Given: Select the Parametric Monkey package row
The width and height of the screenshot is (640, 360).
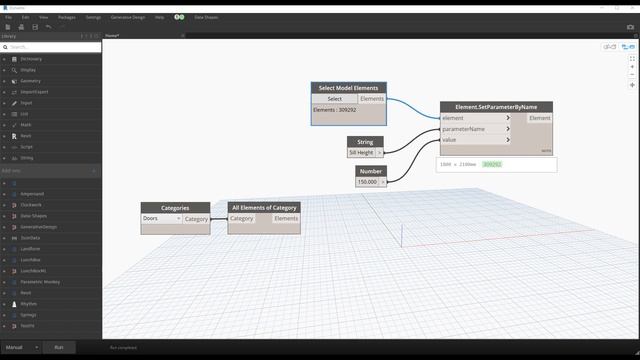Looking at the screenshot, I should coord(51,282).
